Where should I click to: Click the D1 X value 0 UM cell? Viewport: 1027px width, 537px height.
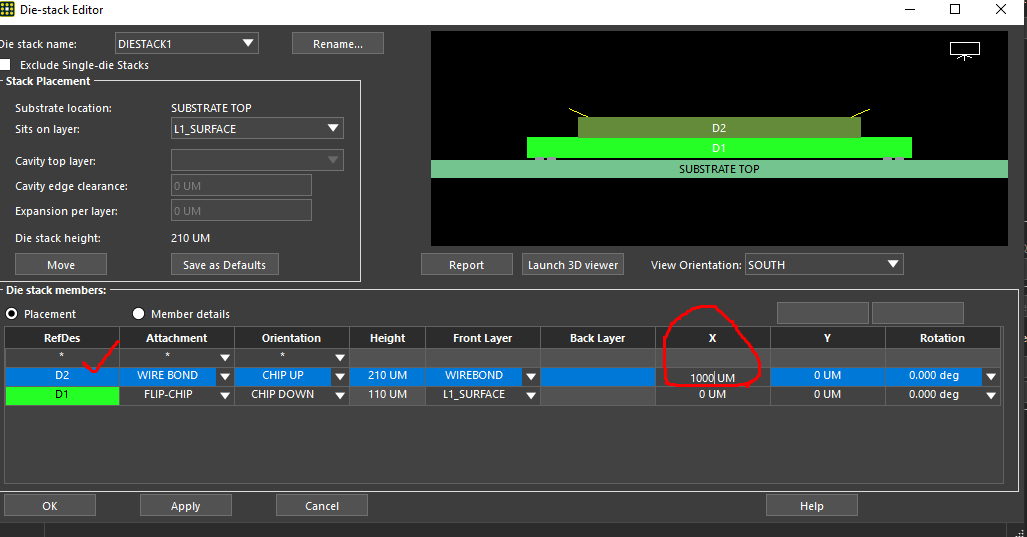pos(713,395)
